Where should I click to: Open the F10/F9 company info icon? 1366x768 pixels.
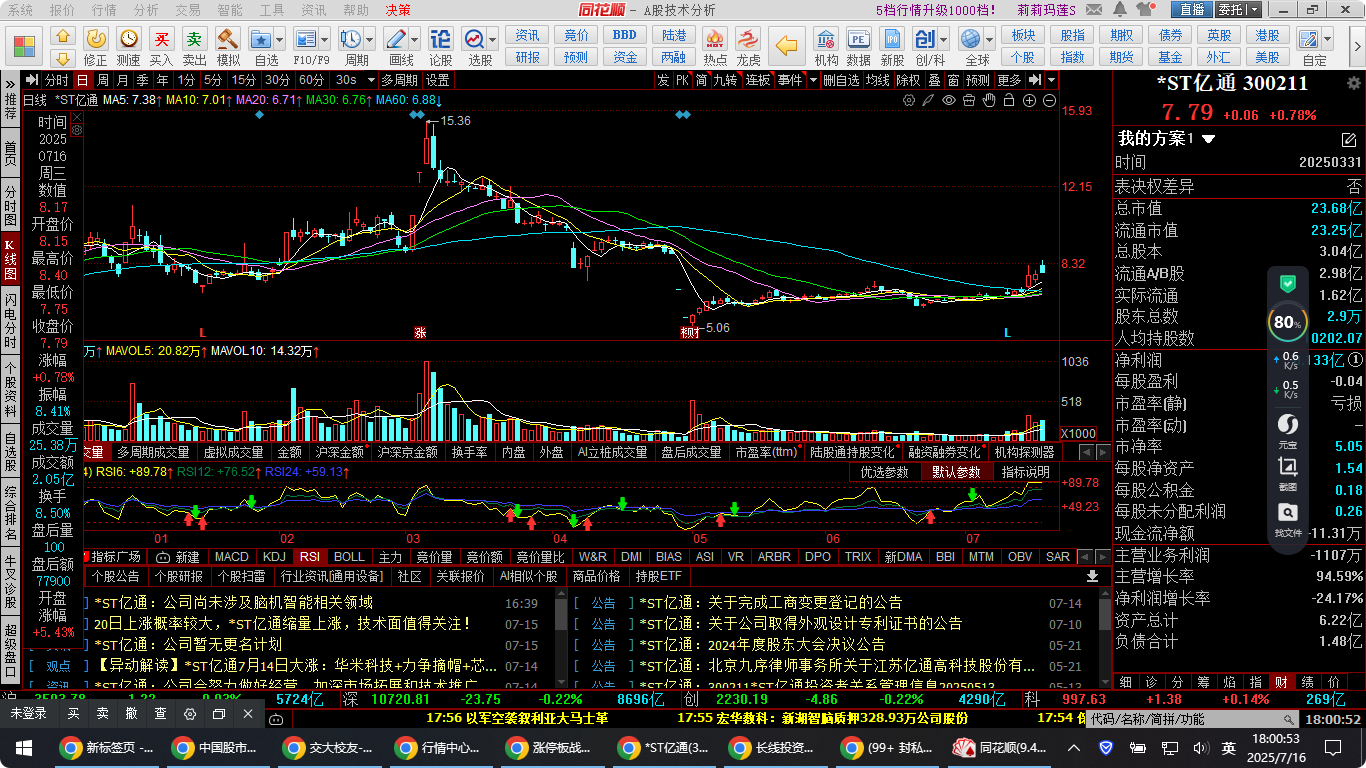[306, 39]
